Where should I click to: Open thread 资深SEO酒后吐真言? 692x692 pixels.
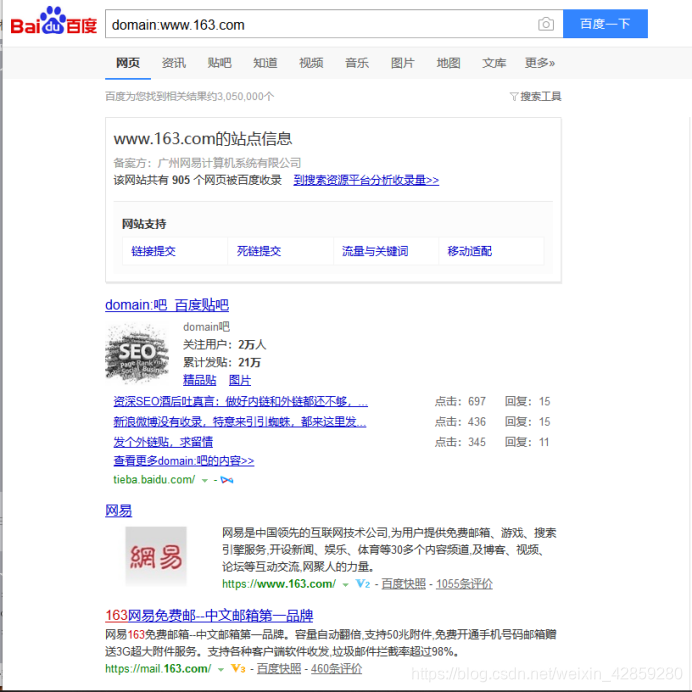[241, 401]
